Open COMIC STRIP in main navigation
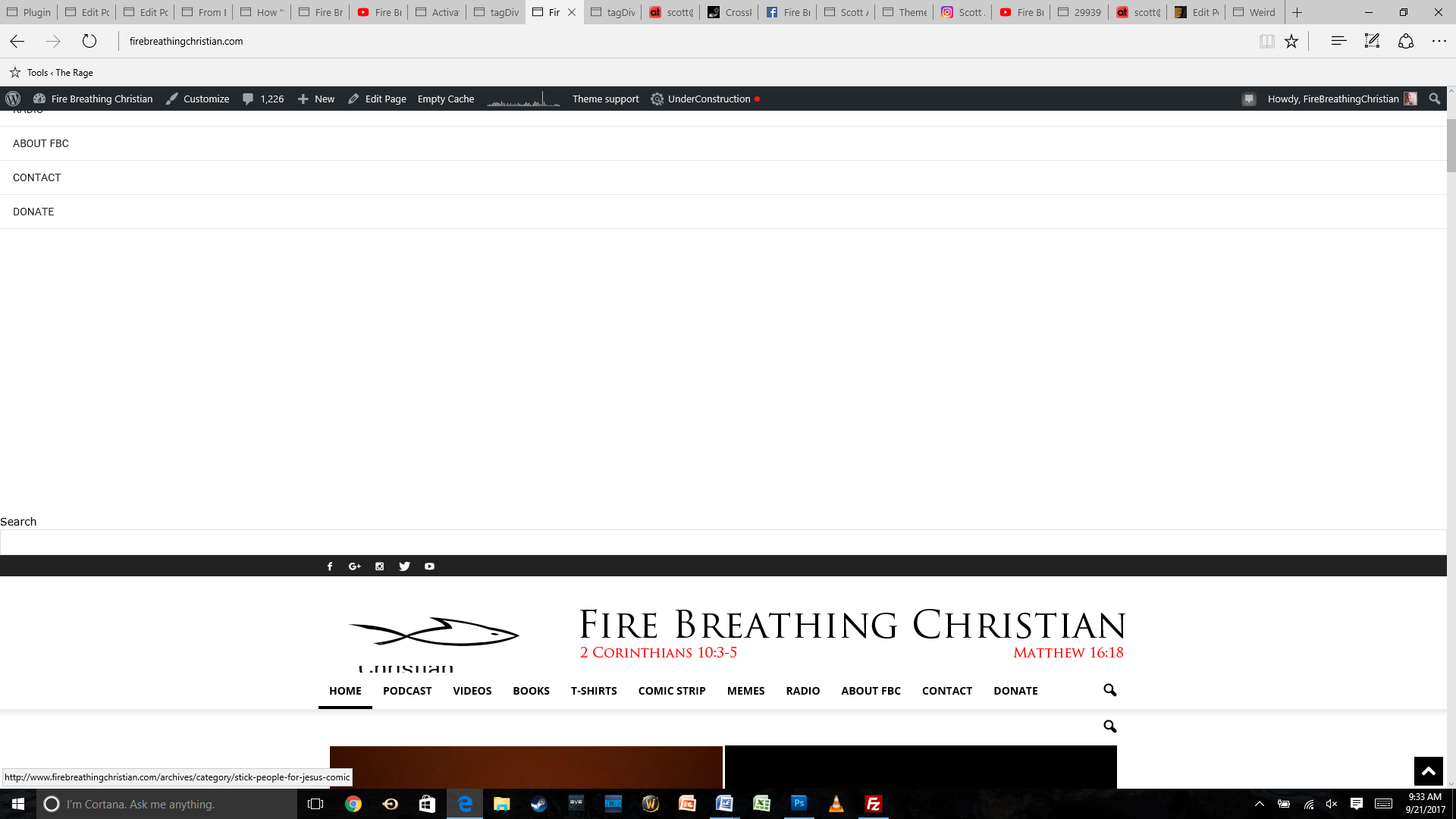1456x819 pixels. pos(672,691)
